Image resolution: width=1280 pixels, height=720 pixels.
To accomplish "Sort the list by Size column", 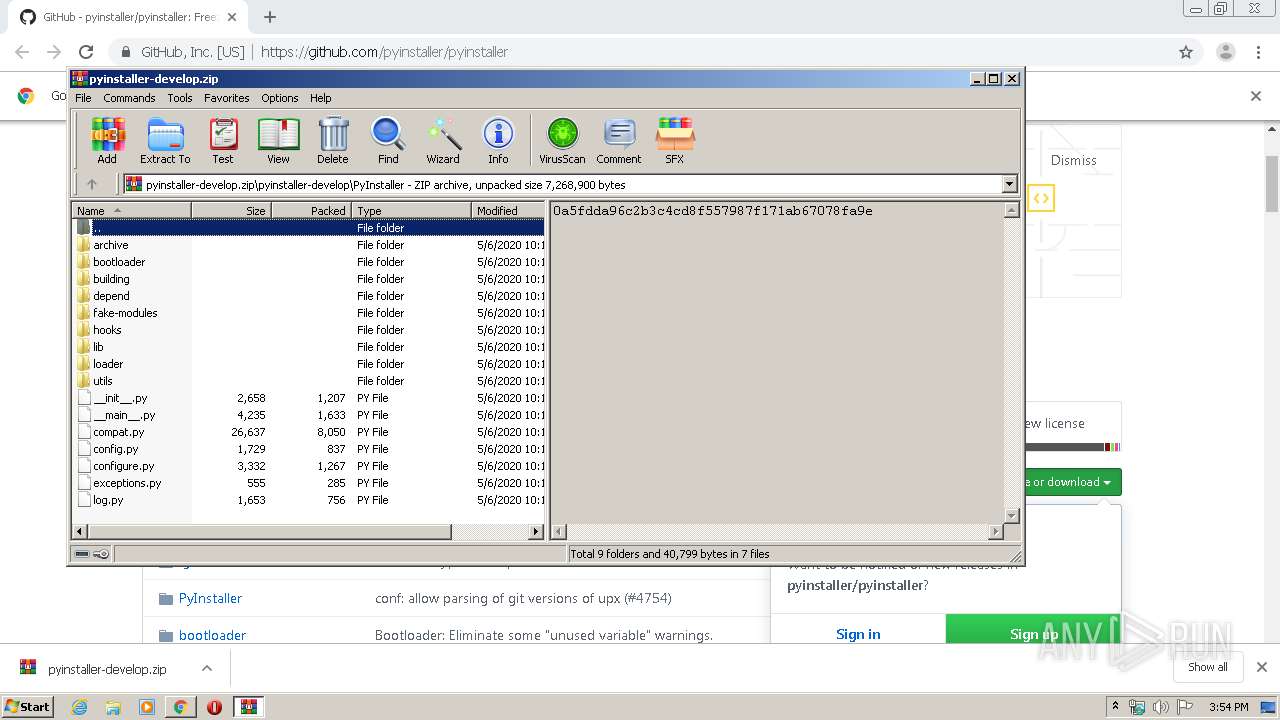I will point(231,210).
